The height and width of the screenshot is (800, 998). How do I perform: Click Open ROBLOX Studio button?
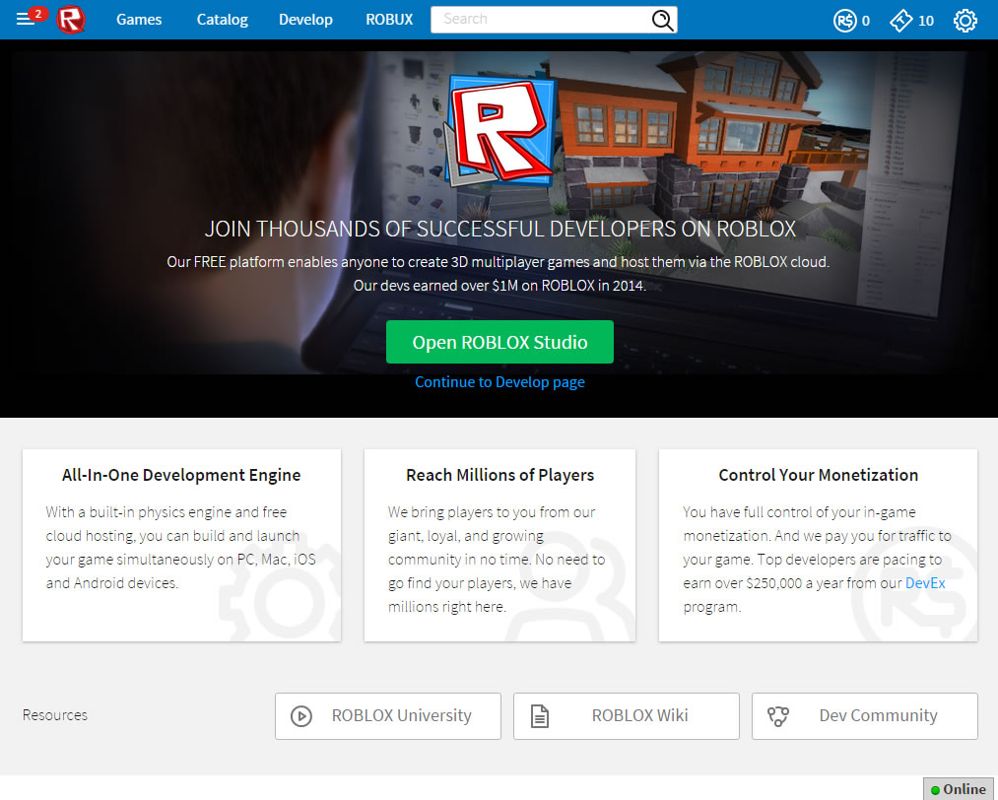pyautogui.click(x=499, y=341)
